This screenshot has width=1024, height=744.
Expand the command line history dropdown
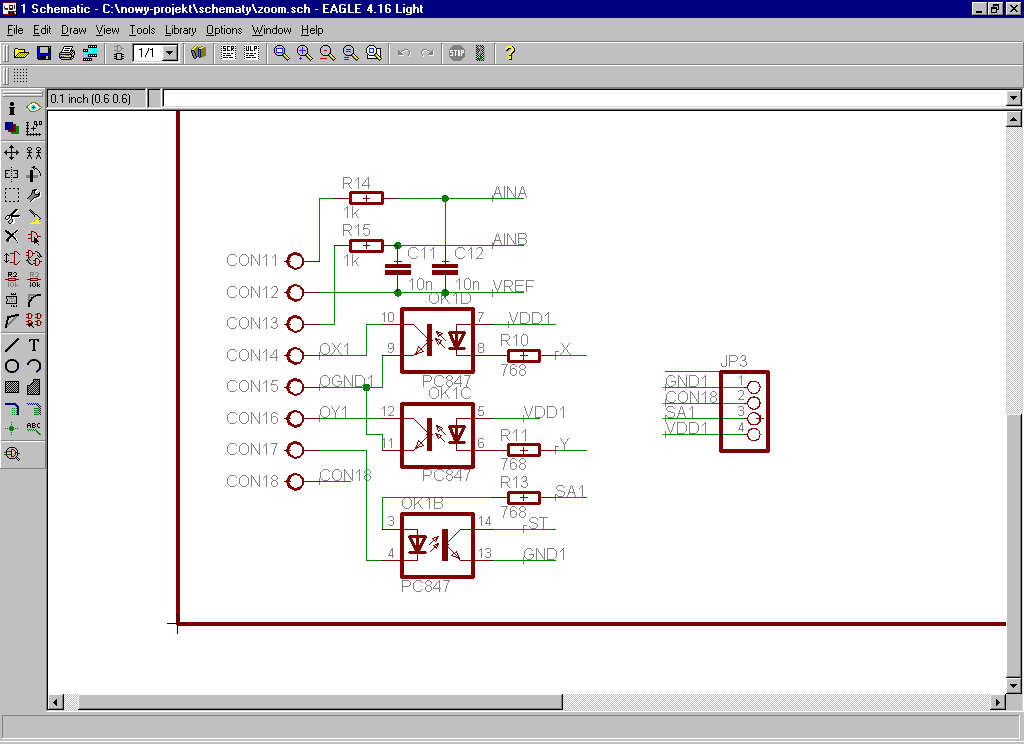coord(1013,98)
